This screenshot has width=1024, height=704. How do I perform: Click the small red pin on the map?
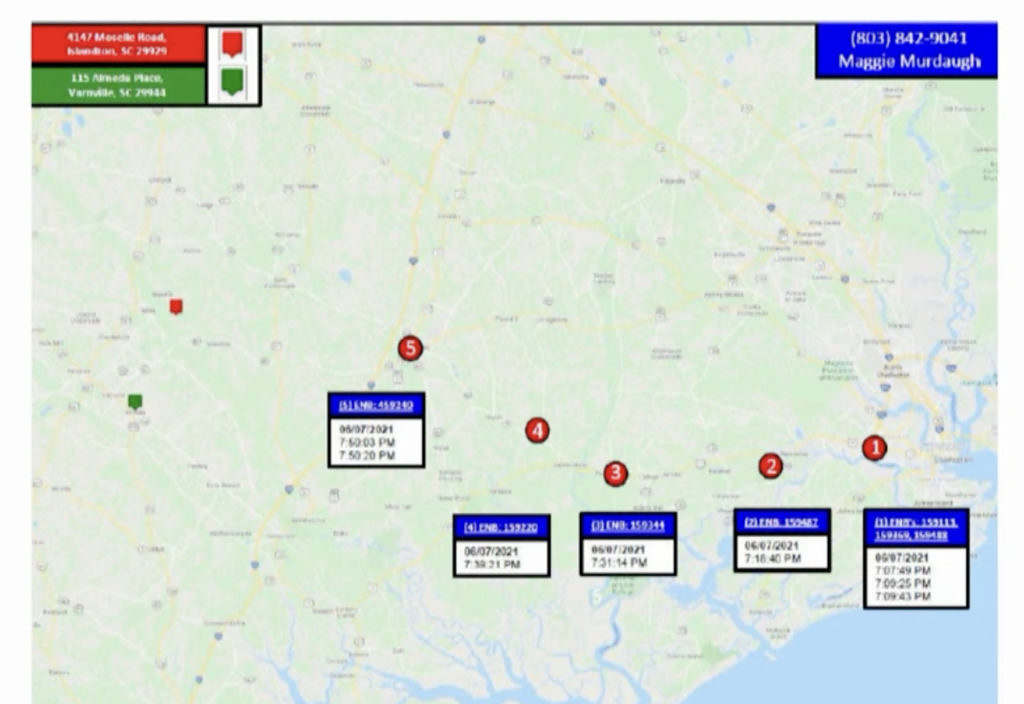tap(176, 306)
